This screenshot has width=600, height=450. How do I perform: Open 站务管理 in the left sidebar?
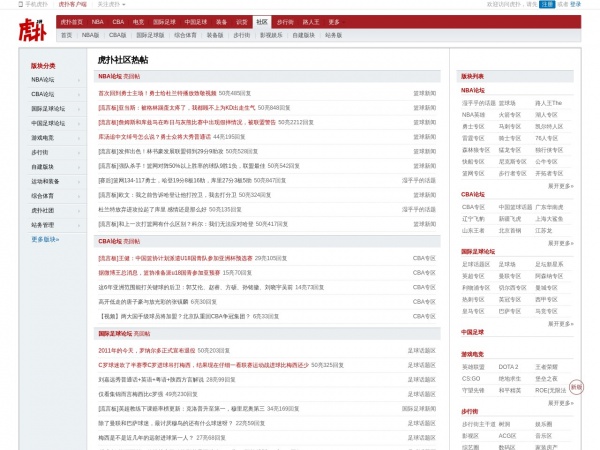click(x=42, y=225)
